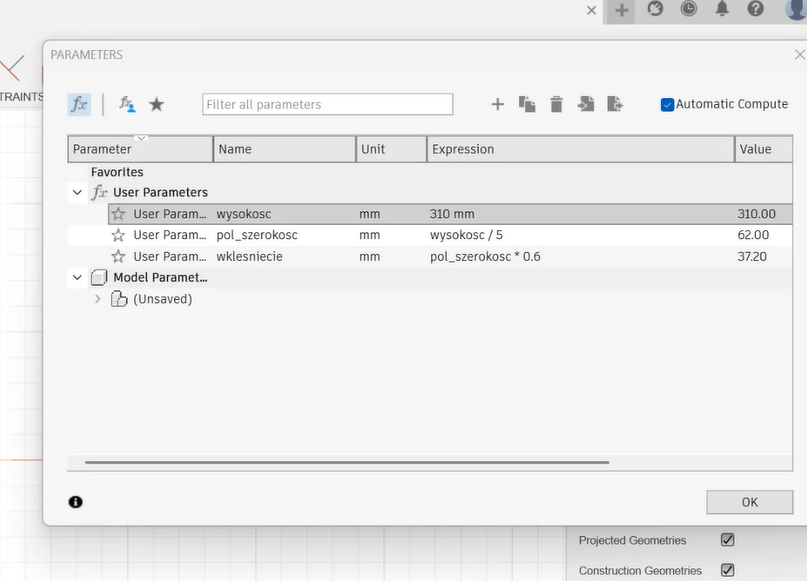Open the notifications bell
The width and height of the screenshot is (807, 581).
click(x=722, y=9)
